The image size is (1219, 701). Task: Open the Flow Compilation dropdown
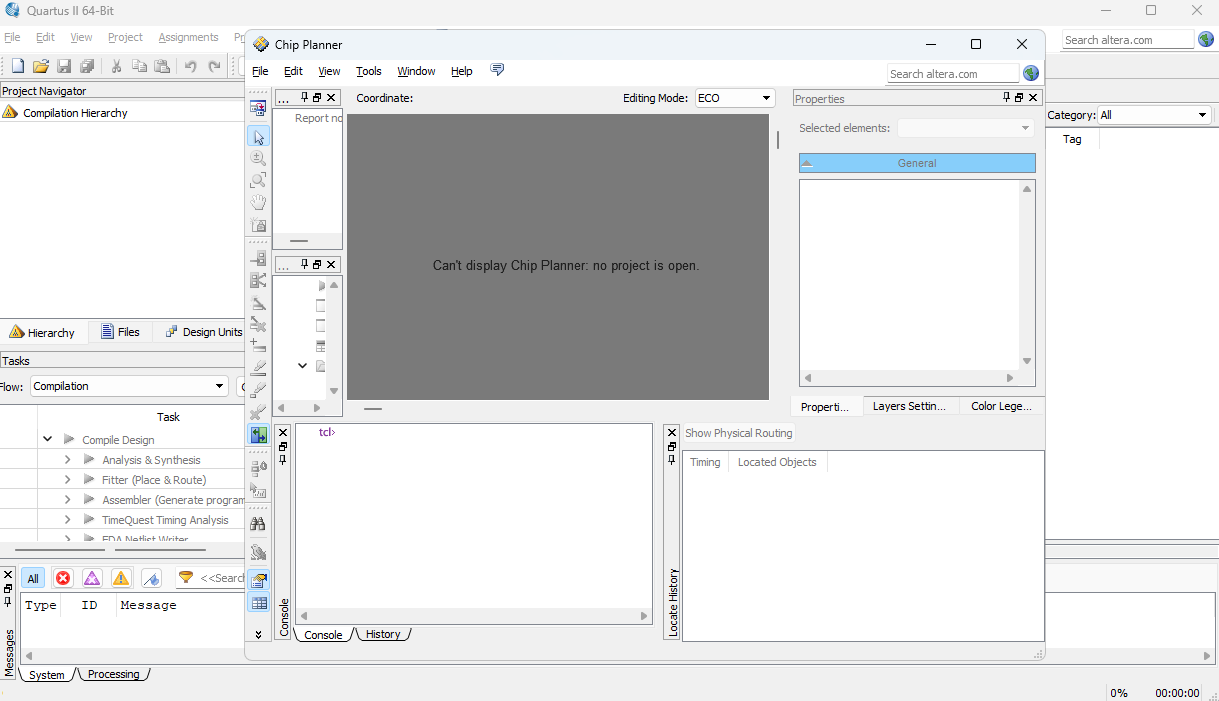tap(129, 386)
